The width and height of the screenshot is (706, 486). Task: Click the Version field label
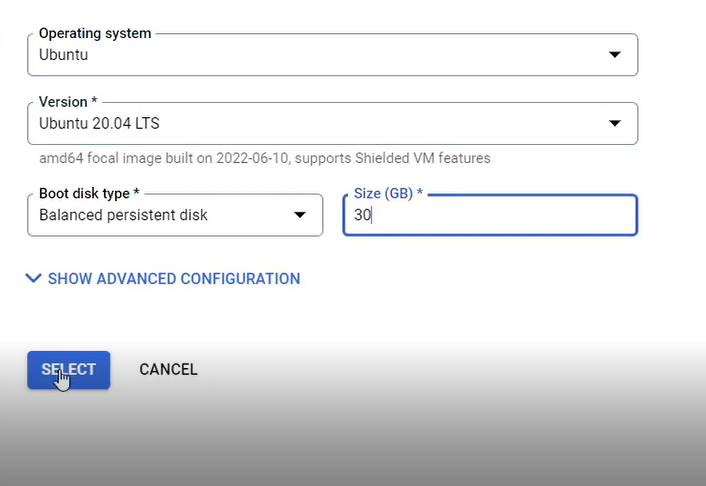(68, 102)
